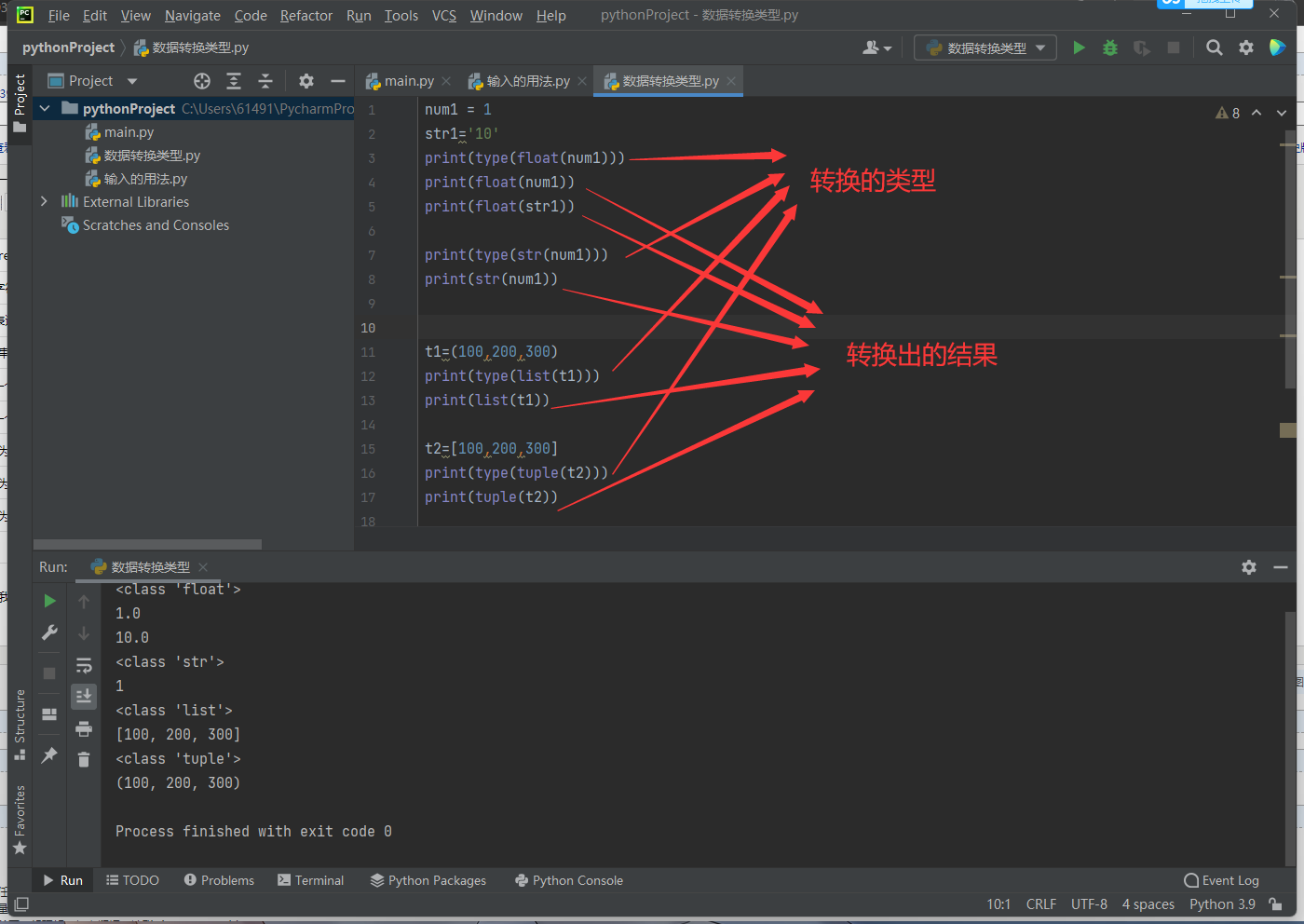Pin the Run tab
Screen dimensions: 1304x924
[49, 755]
